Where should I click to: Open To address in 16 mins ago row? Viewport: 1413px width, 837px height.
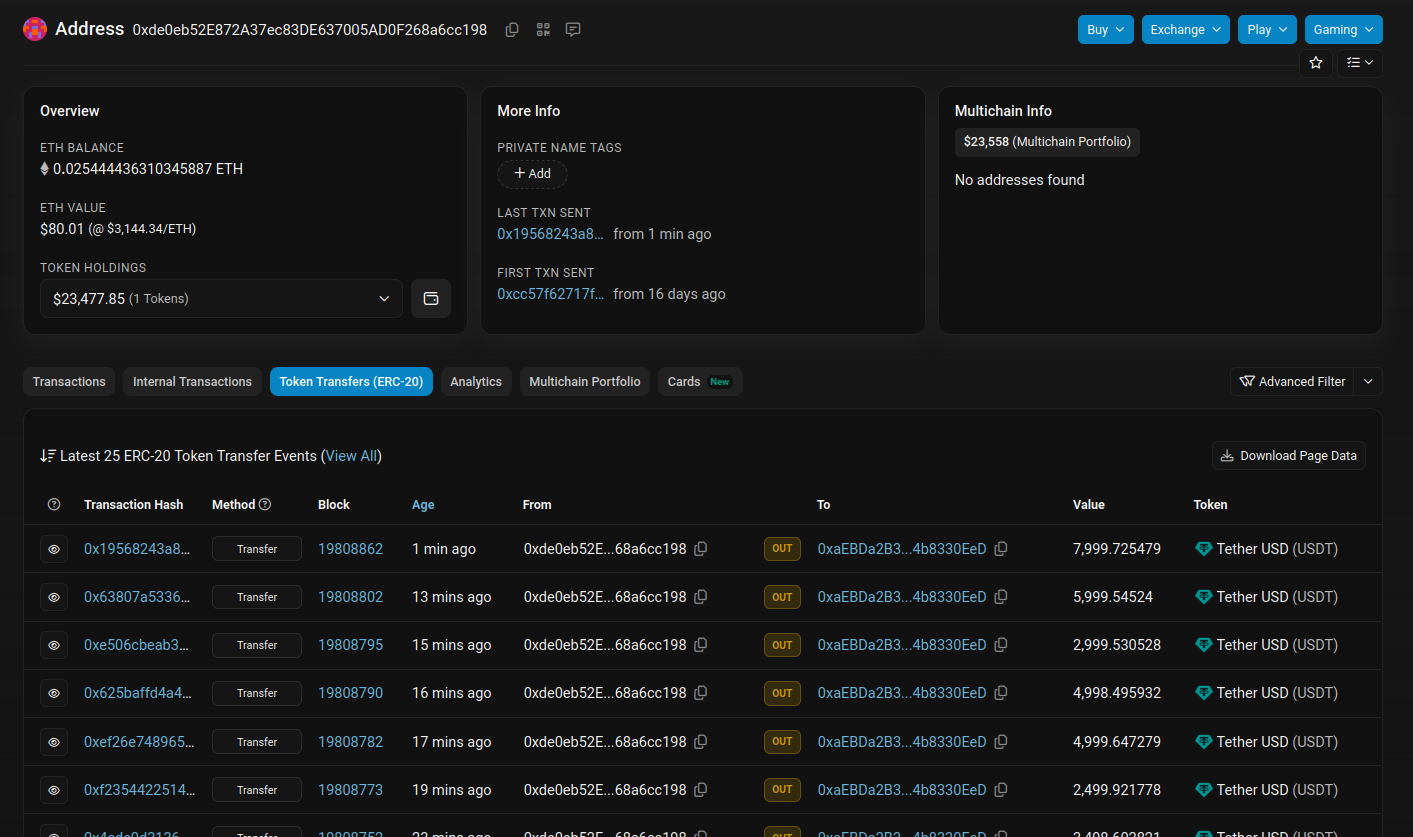(x=902, y=693)
